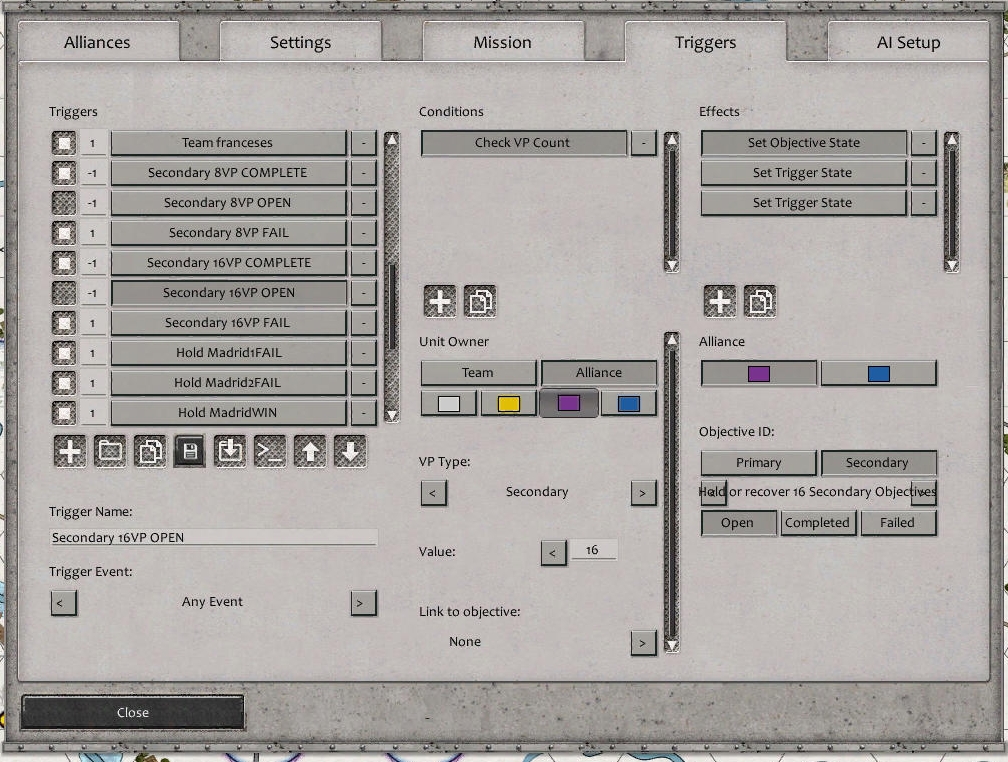Screen dimensions: 1008x762
Task: Switch to the Settings tab
Action: pyautogui.click(x=300, y=42)
